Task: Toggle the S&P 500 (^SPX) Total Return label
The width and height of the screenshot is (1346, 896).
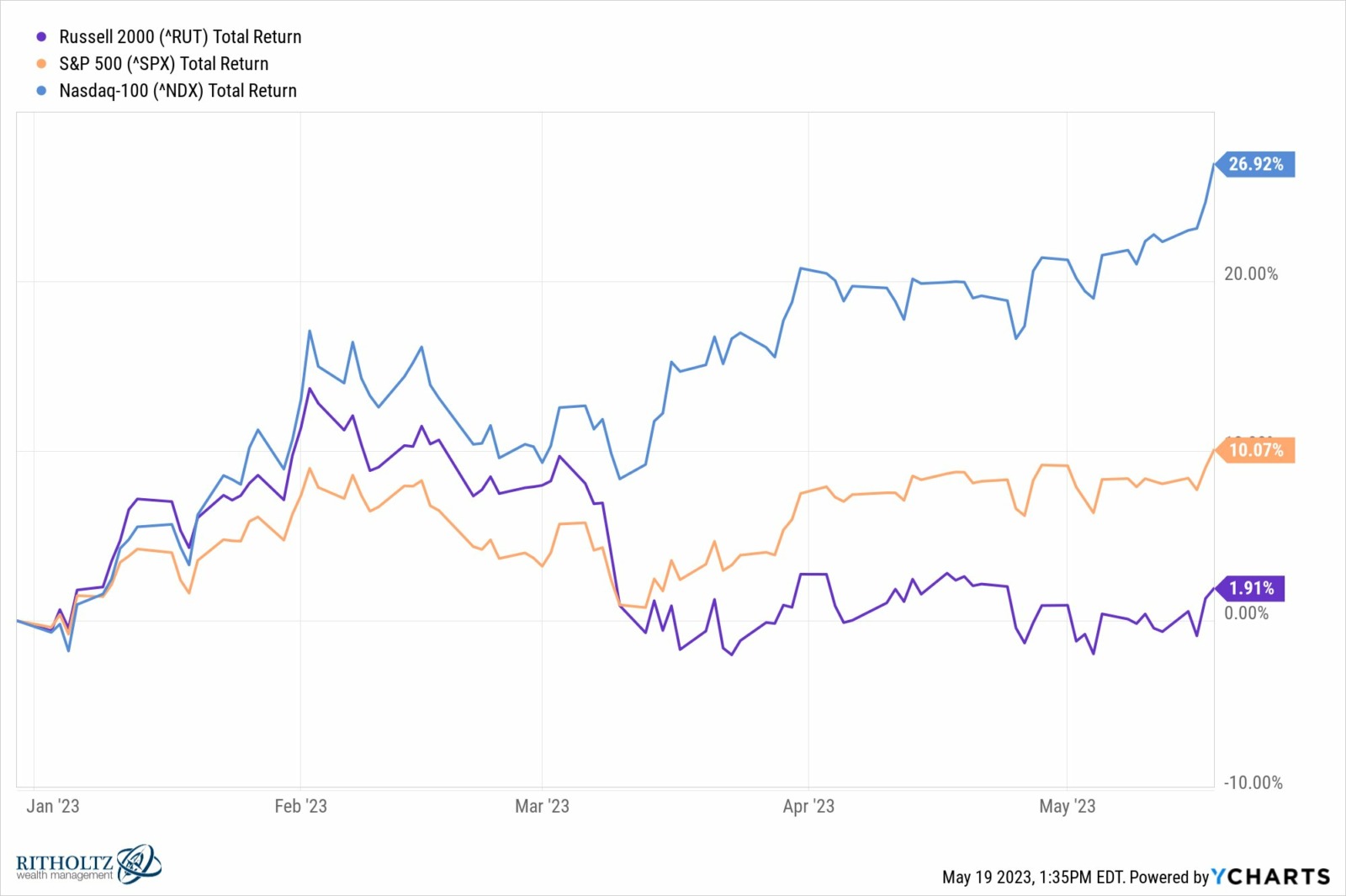Action: 163,64
